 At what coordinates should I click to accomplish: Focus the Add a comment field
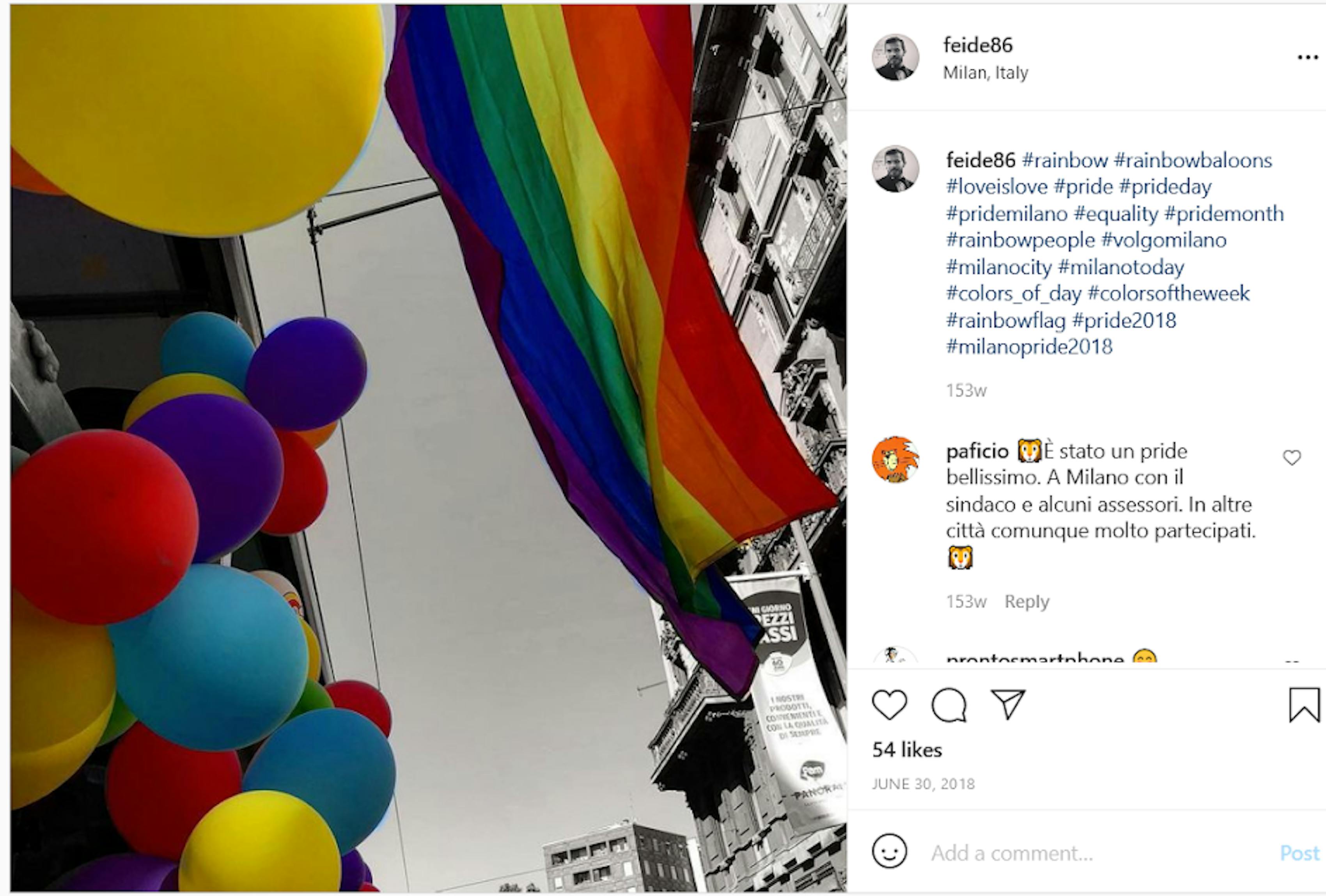[x=1101, y=853]
